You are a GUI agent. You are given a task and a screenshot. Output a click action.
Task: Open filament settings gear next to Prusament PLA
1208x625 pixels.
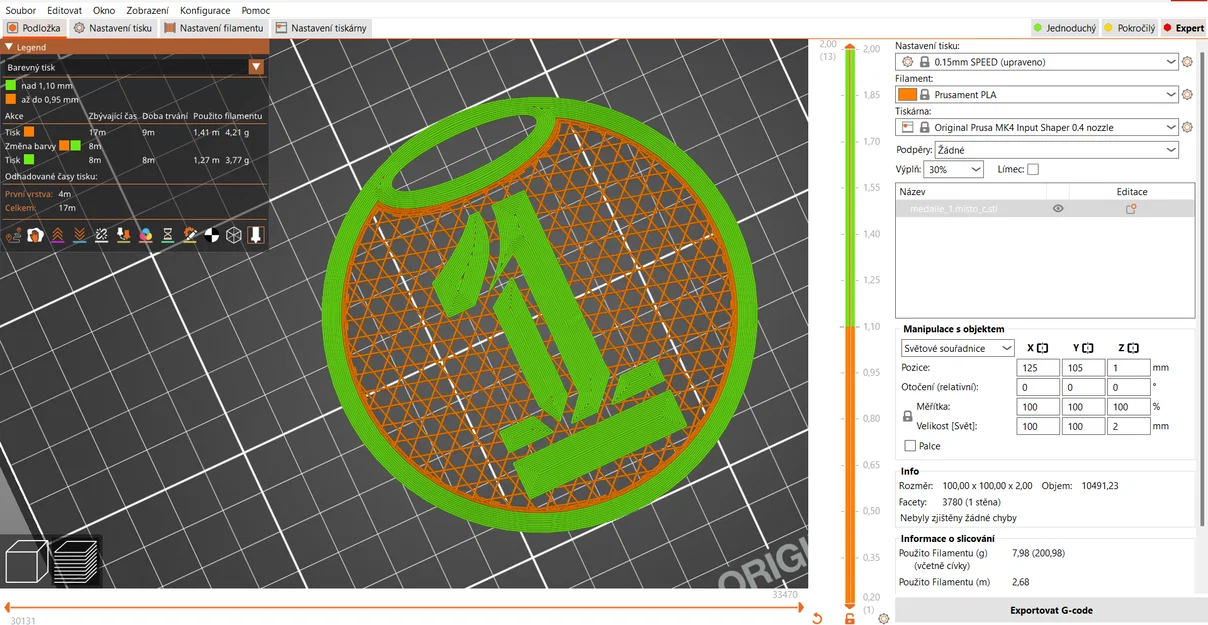click(x=1188, y=95)
